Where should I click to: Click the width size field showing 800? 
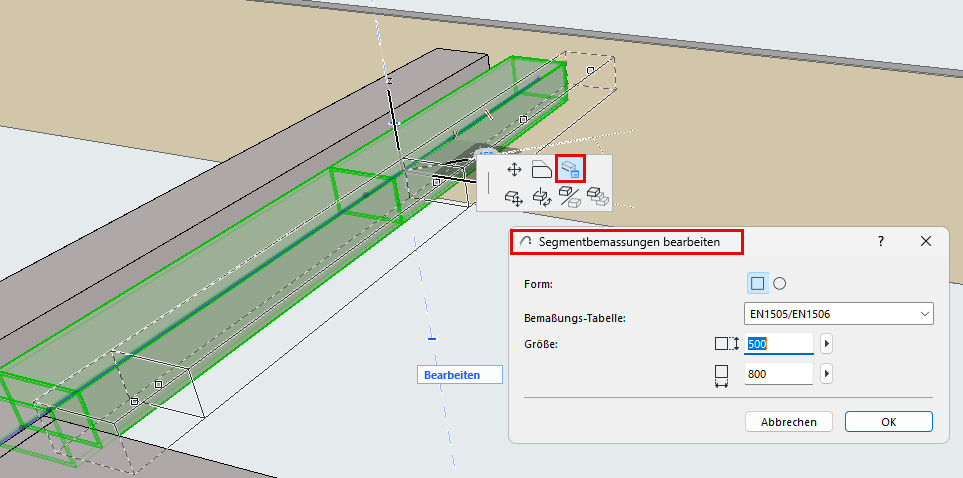click(779, 373)
